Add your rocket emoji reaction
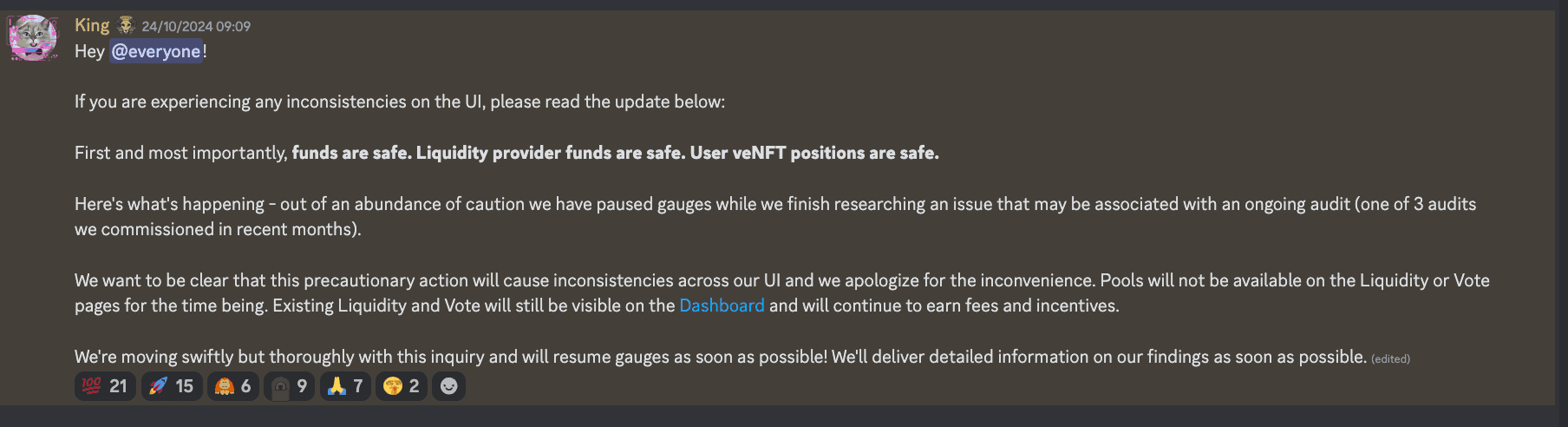The width and height of the screenshot is (1568, 427). click(x=171, y=386)
